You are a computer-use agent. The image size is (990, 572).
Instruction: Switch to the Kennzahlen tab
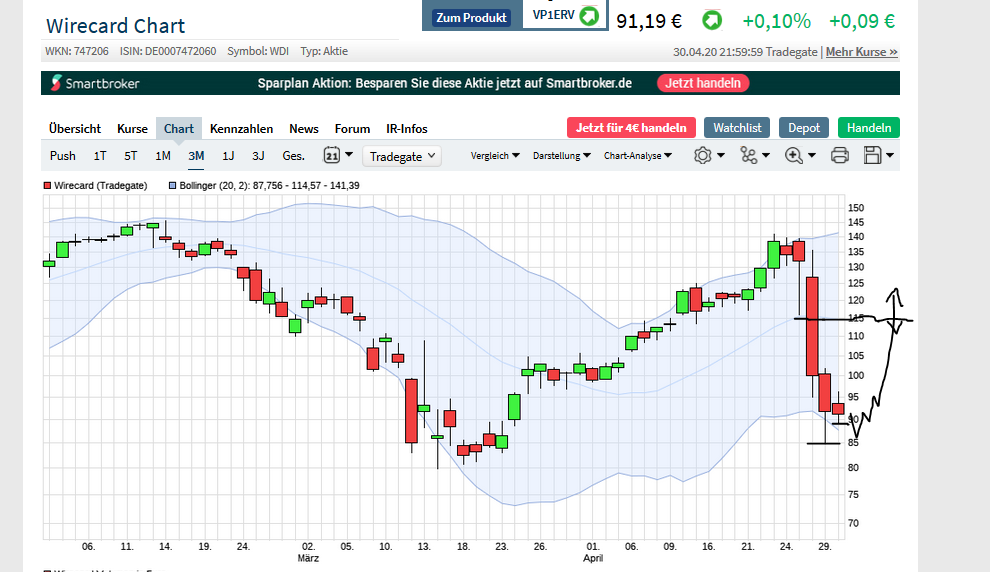pos(242,128)
